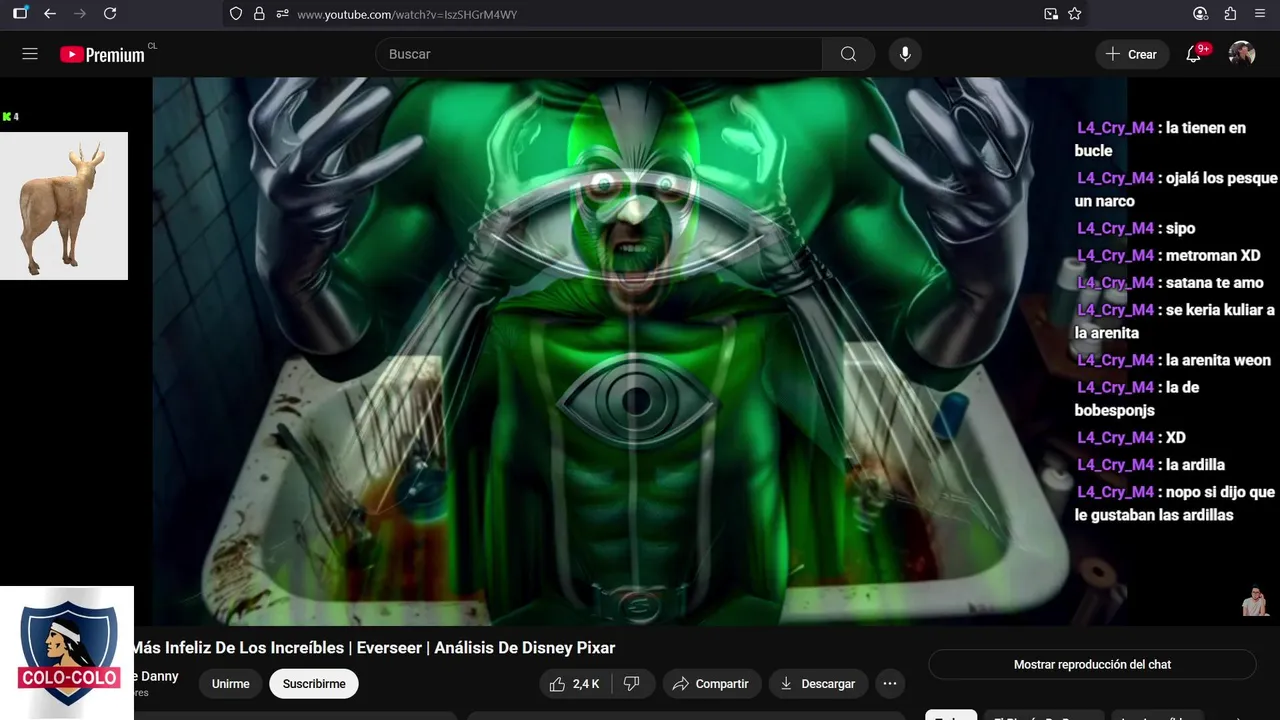Screen dimensions: 1280x720
Task: Open the browser extensions puzzle icon
Action: [1231, 14]
